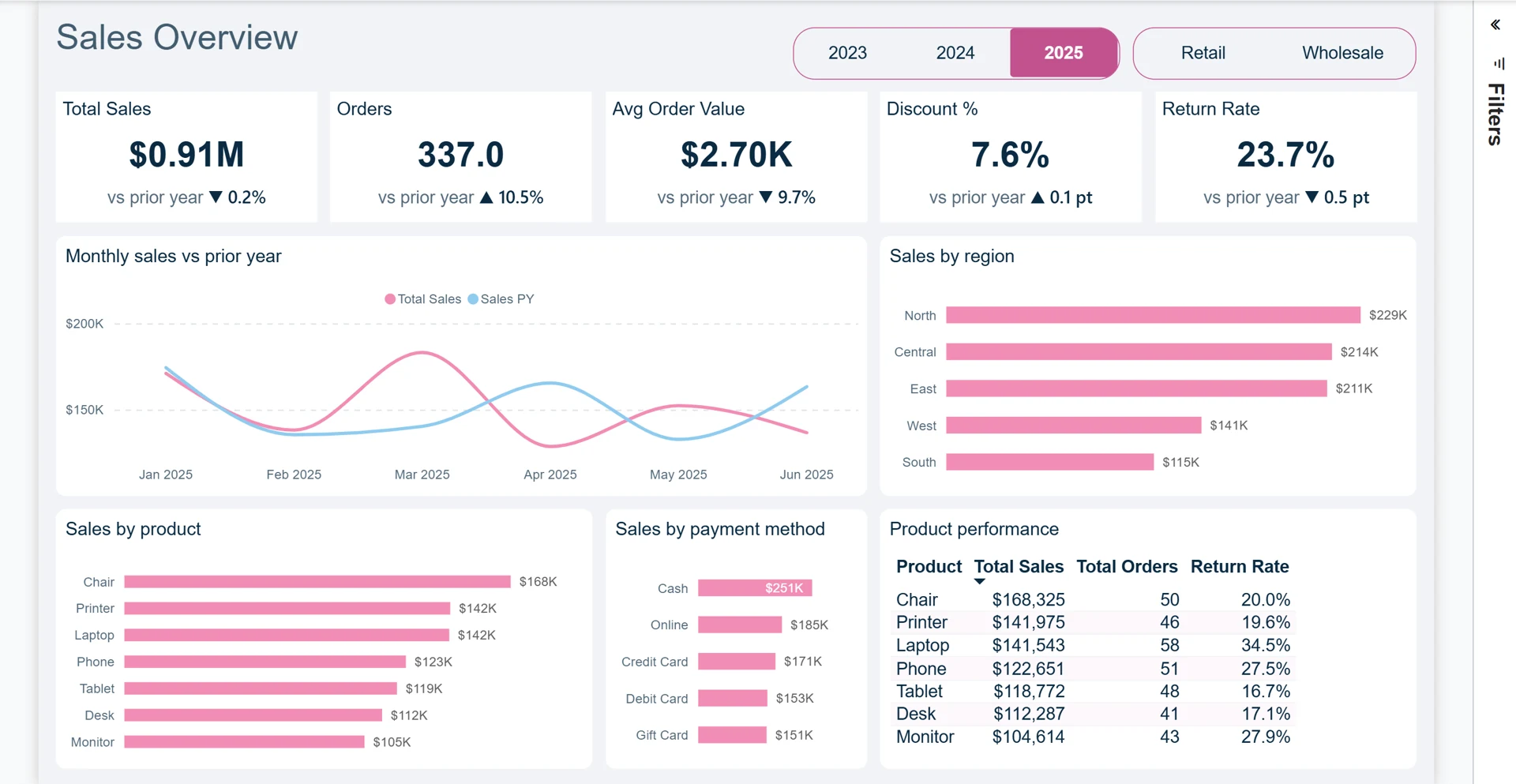
Task: Click the $168,325 Chair sales cell
Action: tap(1028, 600)
